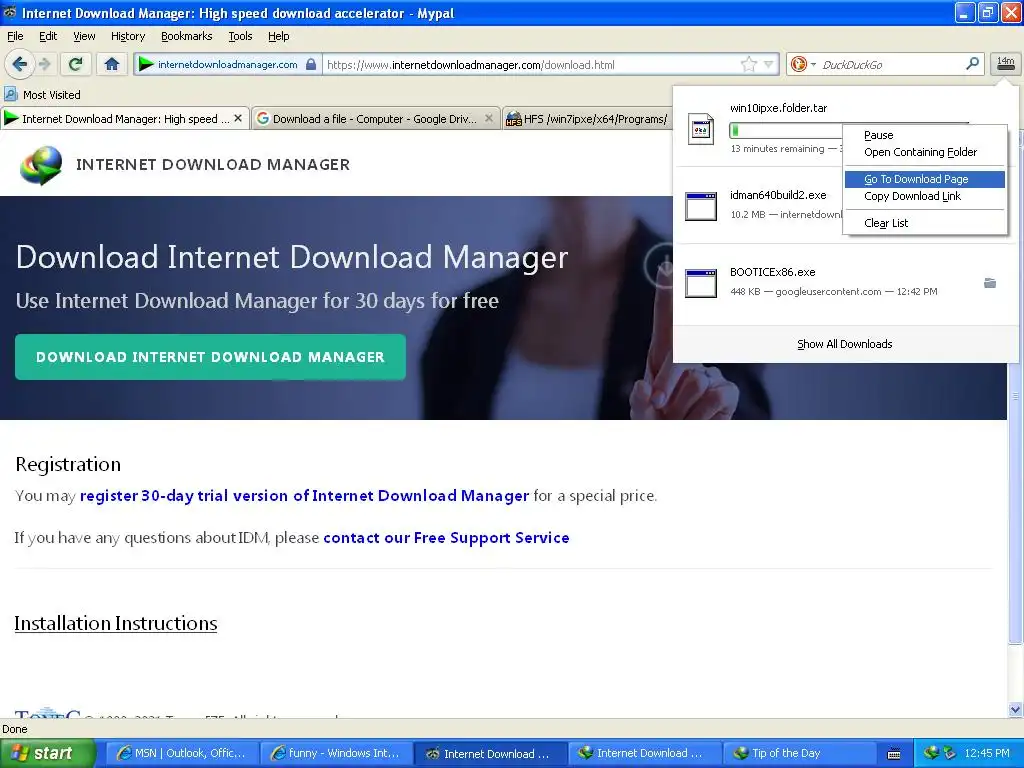
Task: Click the INTERNET DOWNLOAD MANAGER header title
Action: pyautogui.click(x=213, y=165)
